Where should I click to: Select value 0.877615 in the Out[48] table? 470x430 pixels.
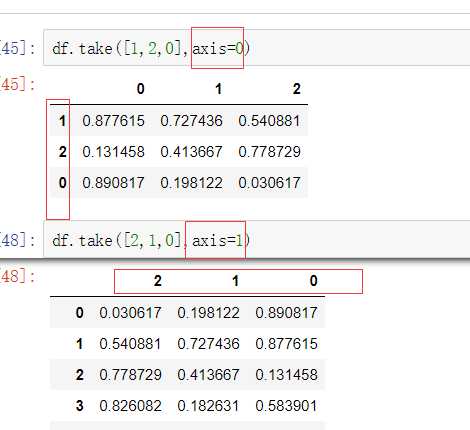click(x=286, y=344)
